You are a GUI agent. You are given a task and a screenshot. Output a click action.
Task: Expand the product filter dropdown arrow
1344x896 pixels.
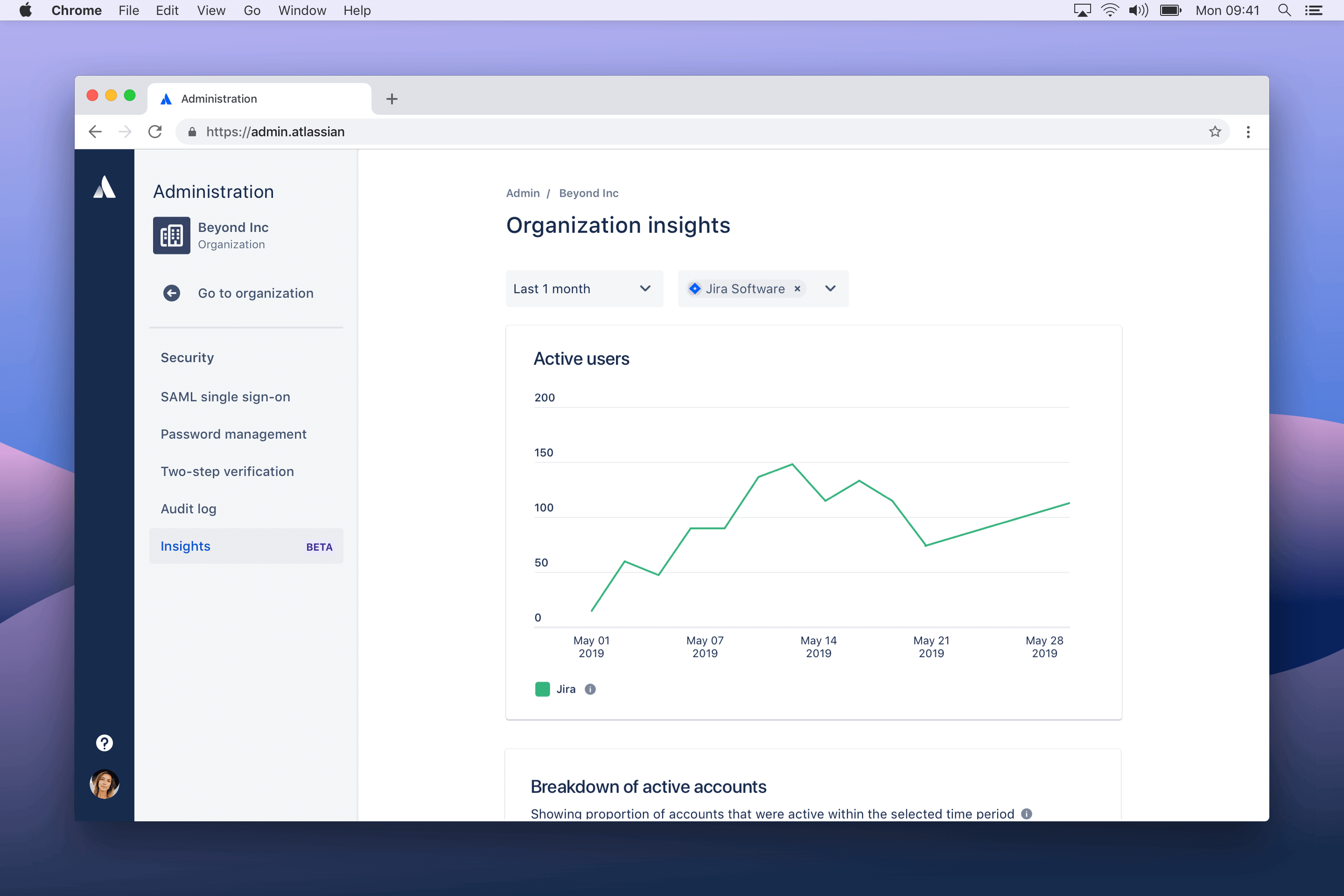coord(831,288)
